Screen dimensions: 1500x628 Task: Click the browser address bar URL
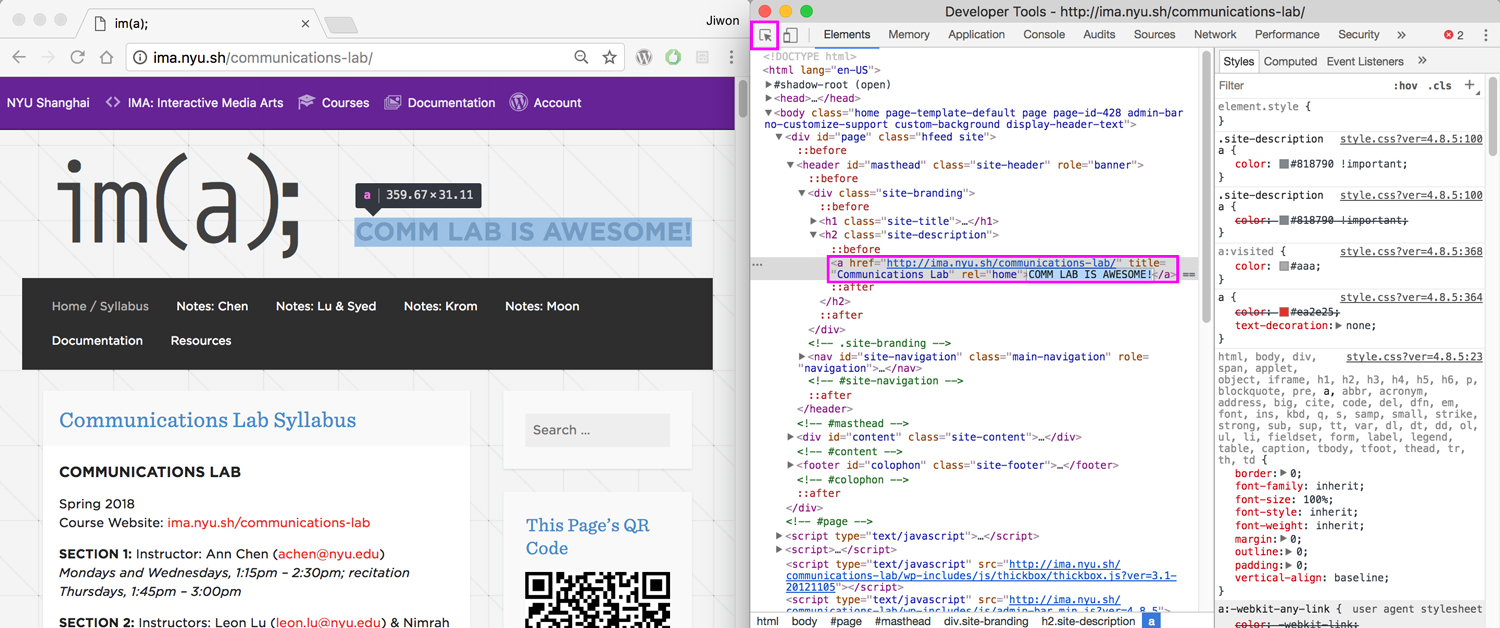click(x=263, y=58)
